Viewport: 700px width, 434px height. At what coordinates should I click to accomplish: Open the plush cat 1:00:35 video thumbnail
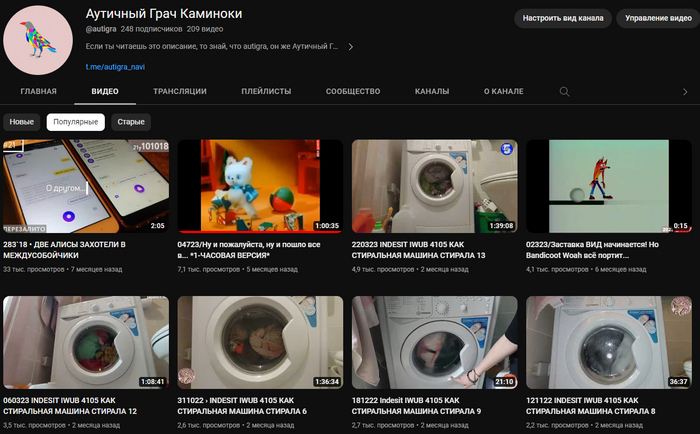pyautogui.click(x=260, y=186)
